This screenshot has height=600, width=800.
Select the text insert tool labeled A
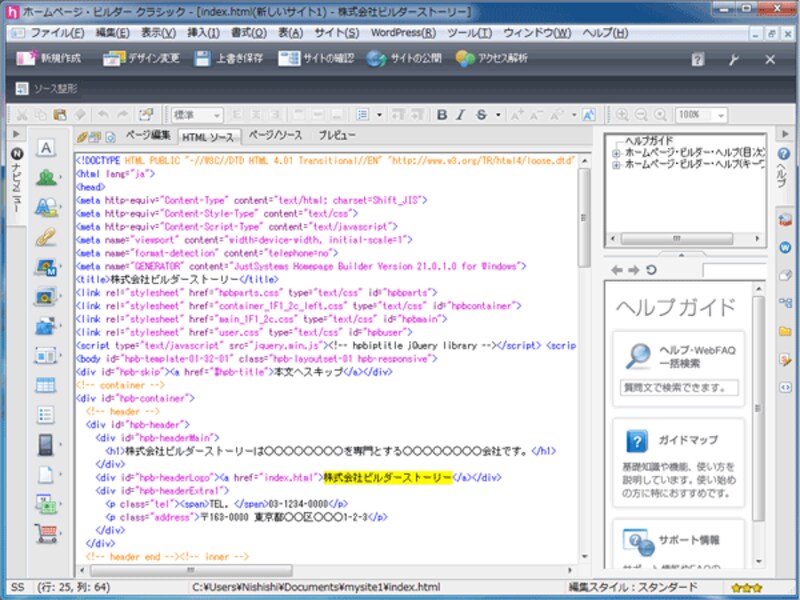coord(46,148)
